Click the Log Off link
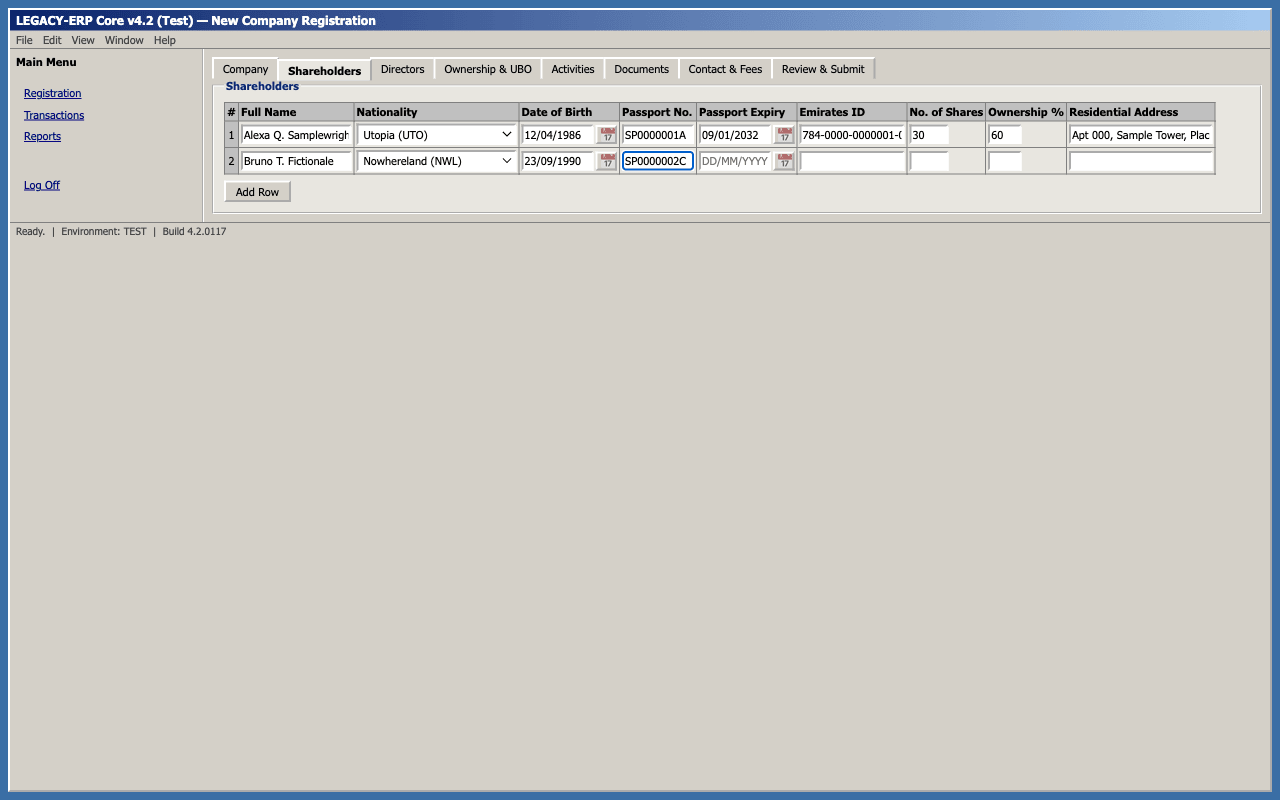Image resolution: width=1280 pixels, height=800 pixels. (x=42, y=186)
